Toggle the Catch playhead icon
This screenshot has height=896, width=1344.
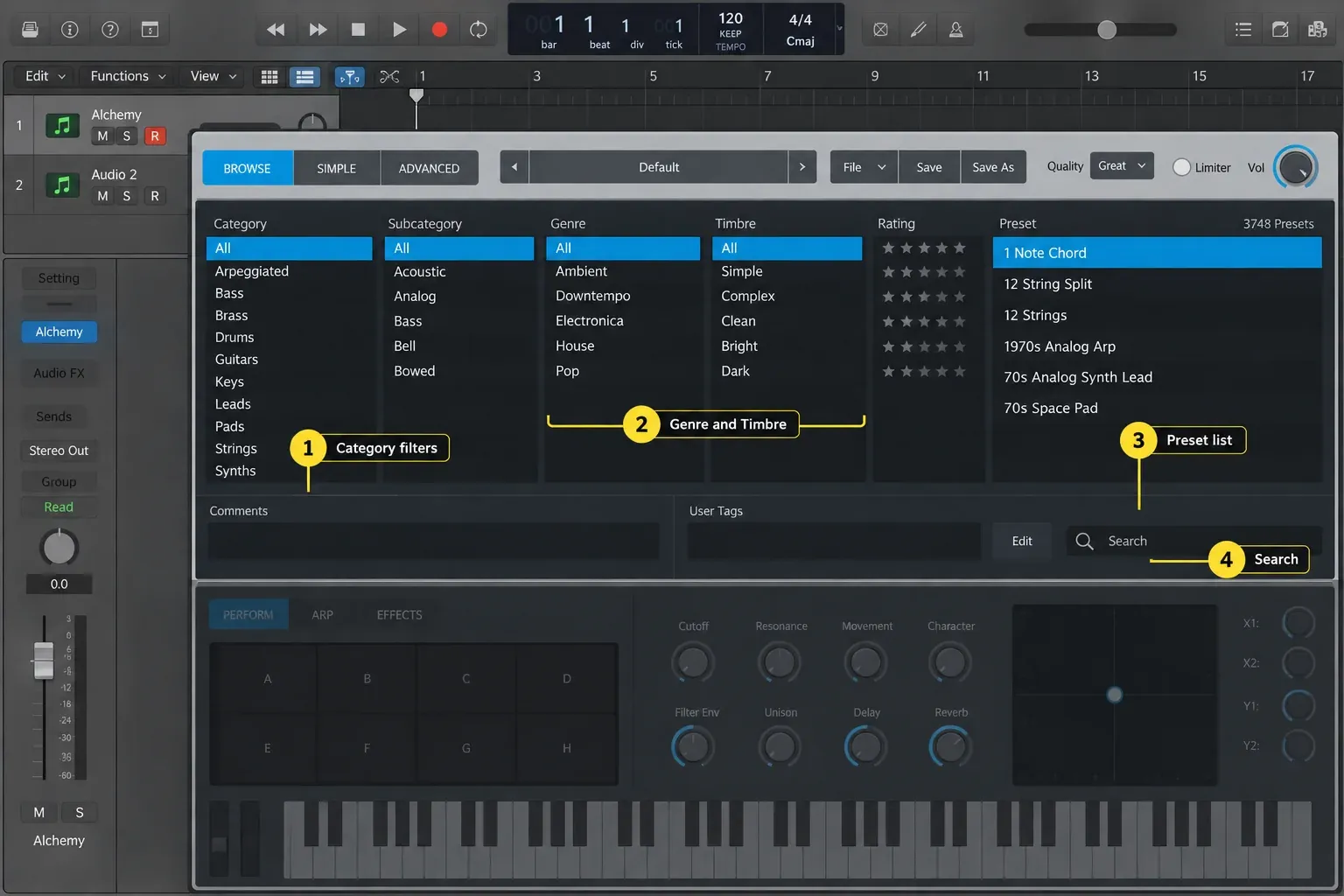[349, 77]
